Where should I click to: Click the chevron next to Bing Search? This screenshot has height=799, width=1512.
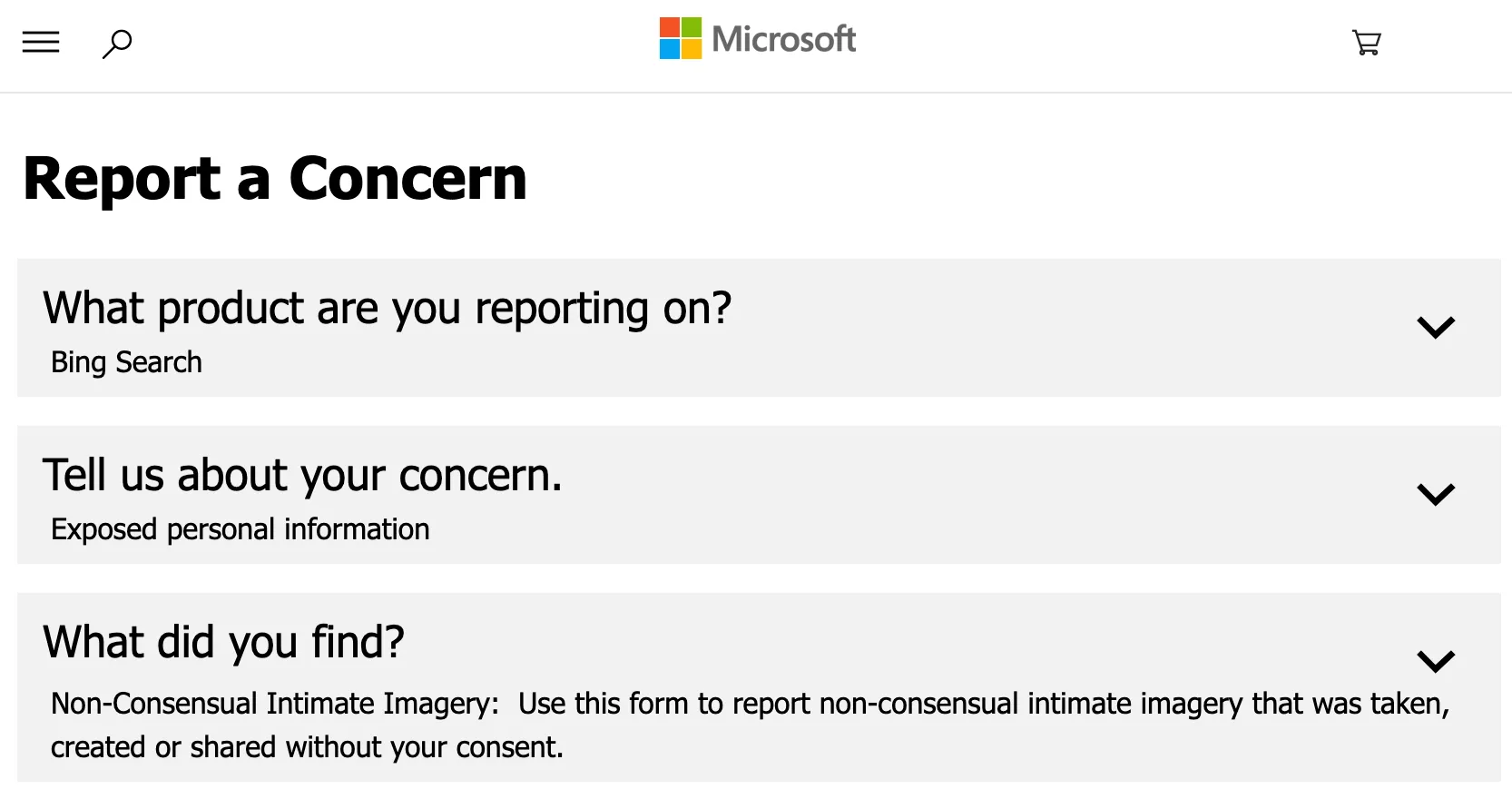coord(1437,327)
